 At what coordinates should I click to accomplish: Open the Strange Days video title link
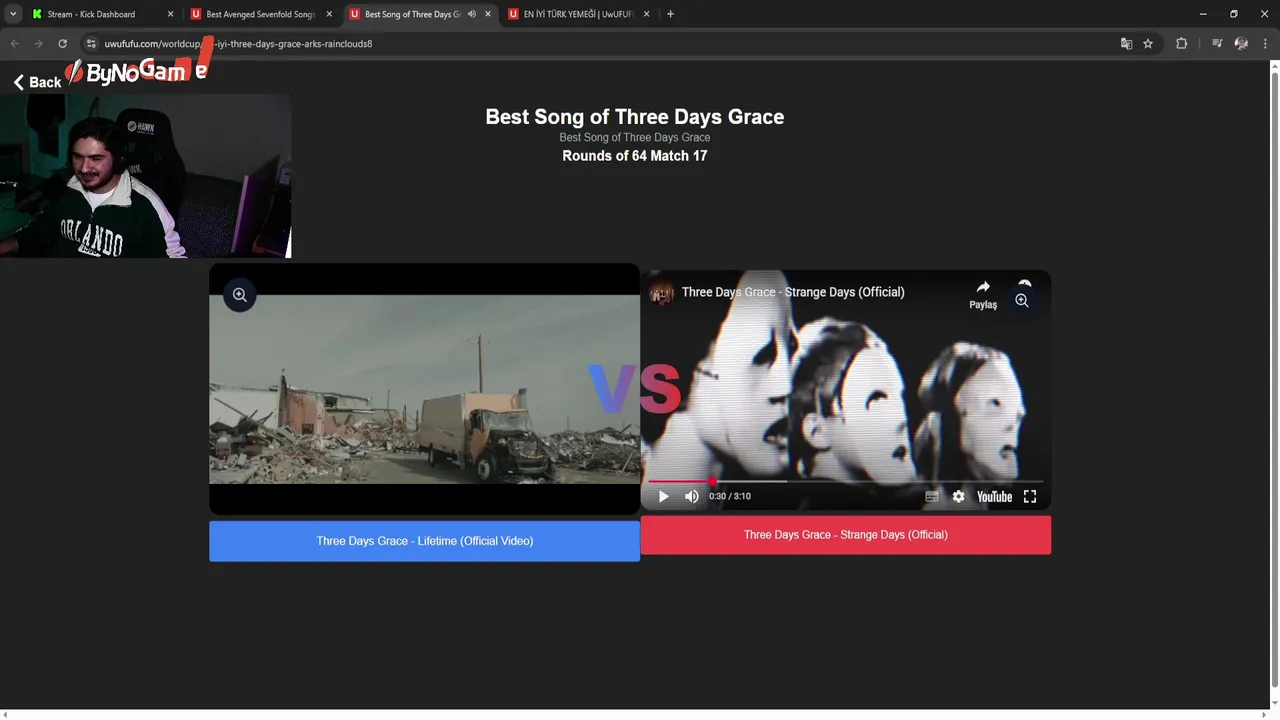click(x=793, y=292)
